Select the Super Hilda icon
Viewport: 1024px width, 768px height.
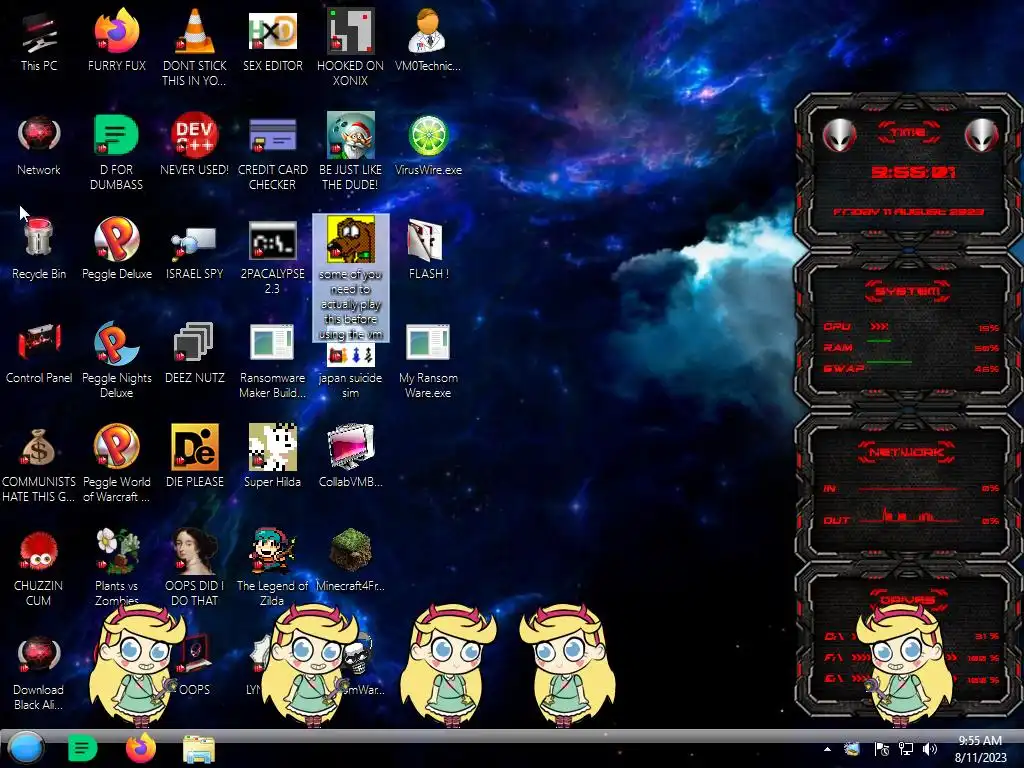[272, 456]
